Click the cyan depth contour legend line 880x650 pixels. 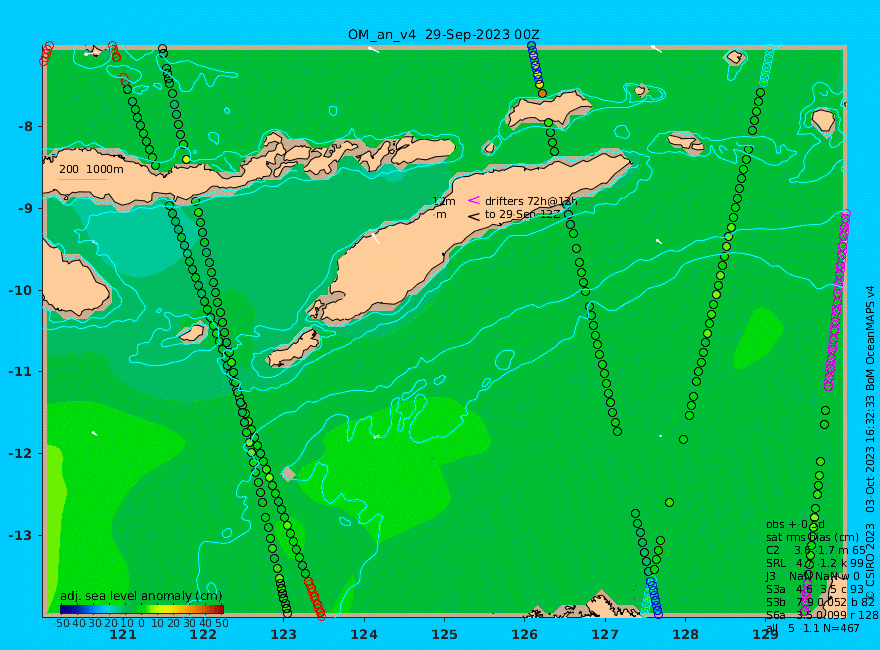(x=83, y=180)
